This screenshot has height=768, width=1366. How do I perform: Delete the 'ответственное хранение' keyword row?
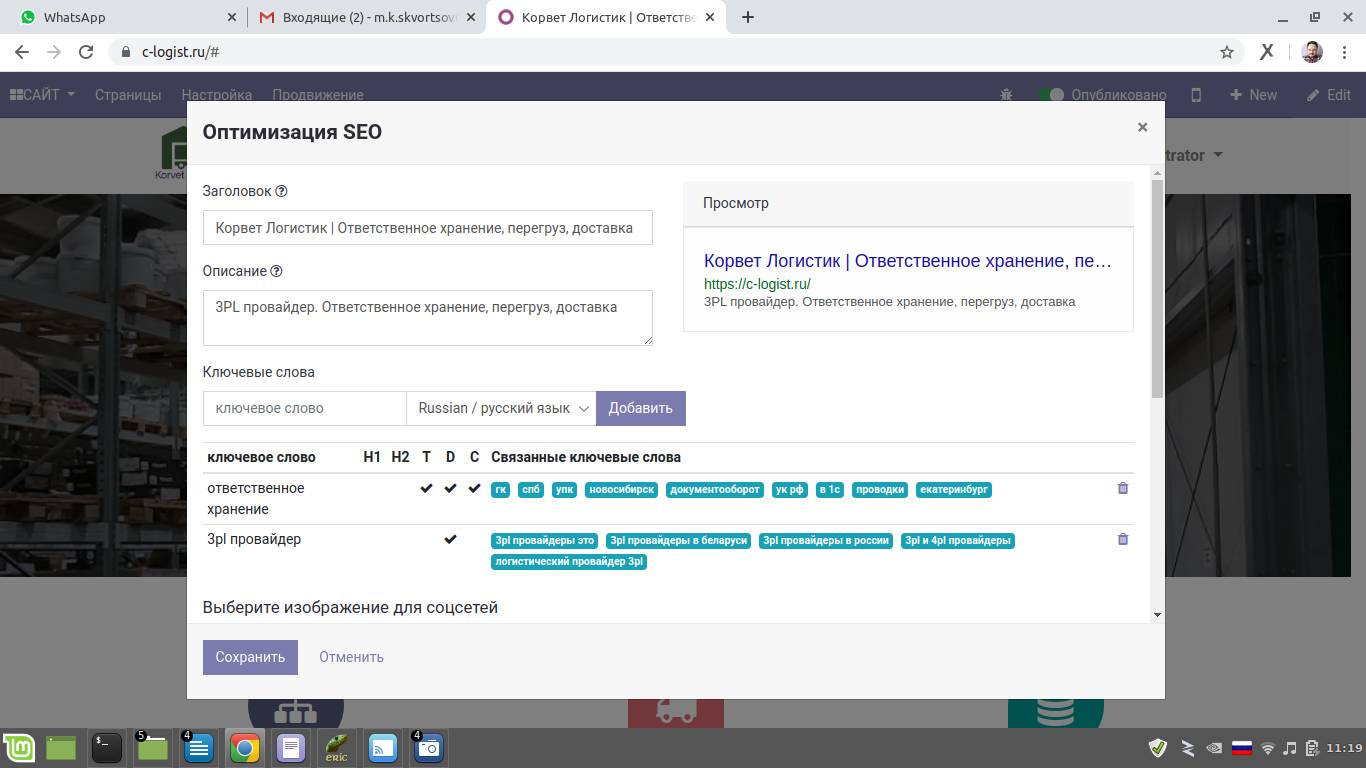coord(1122,488)
